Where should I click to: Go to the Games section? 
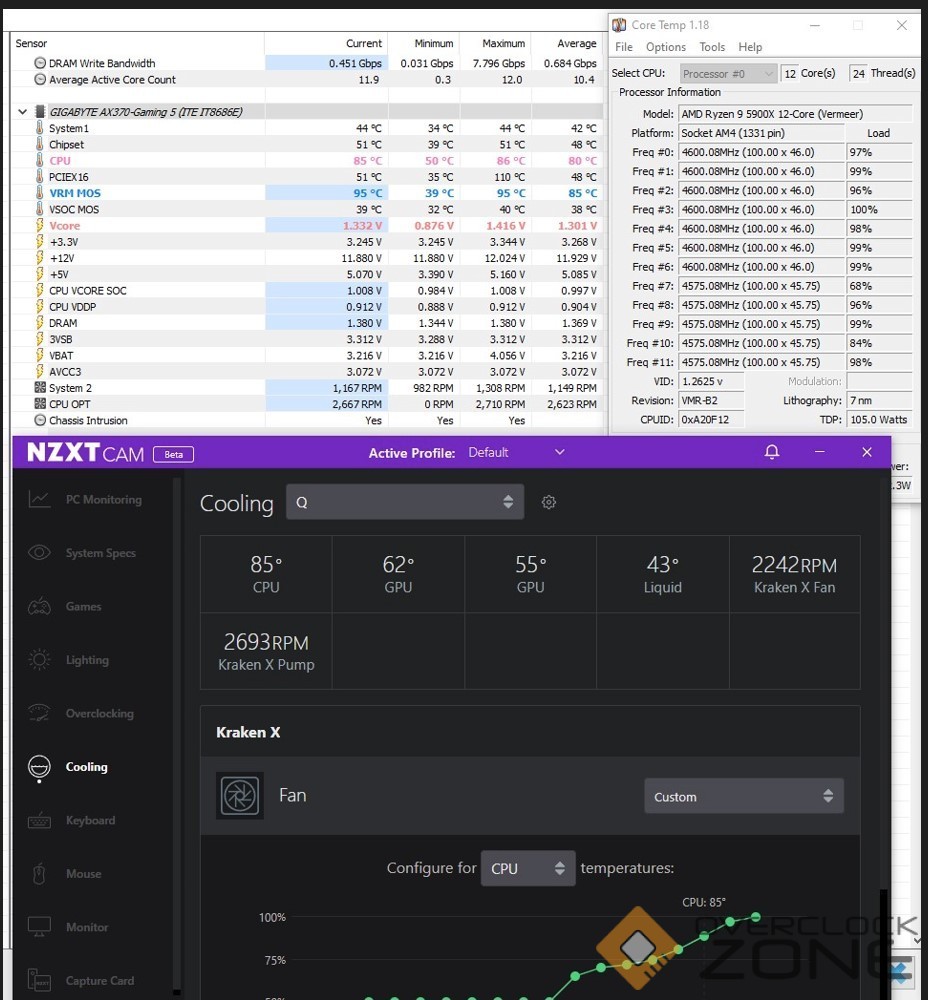click(x=83, y=606)
